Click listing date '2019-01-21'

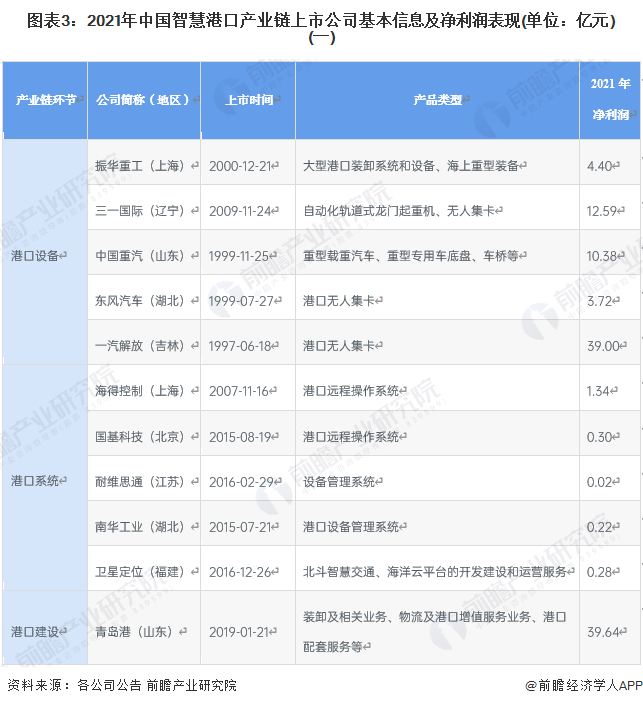[x=240, y=632]
